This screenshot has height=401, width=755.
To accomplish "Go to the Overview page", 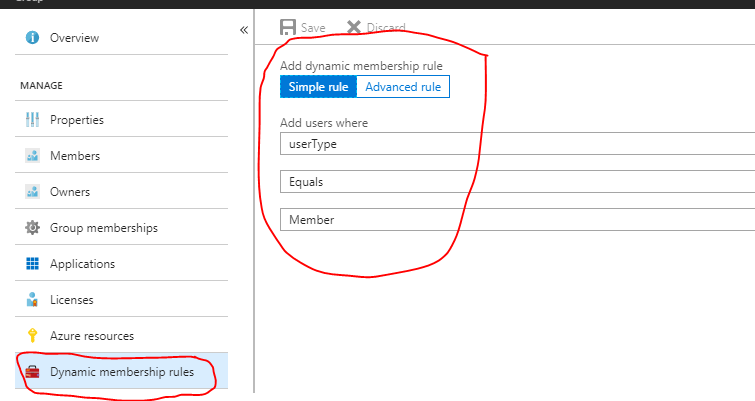I will [x=74, y=38].
